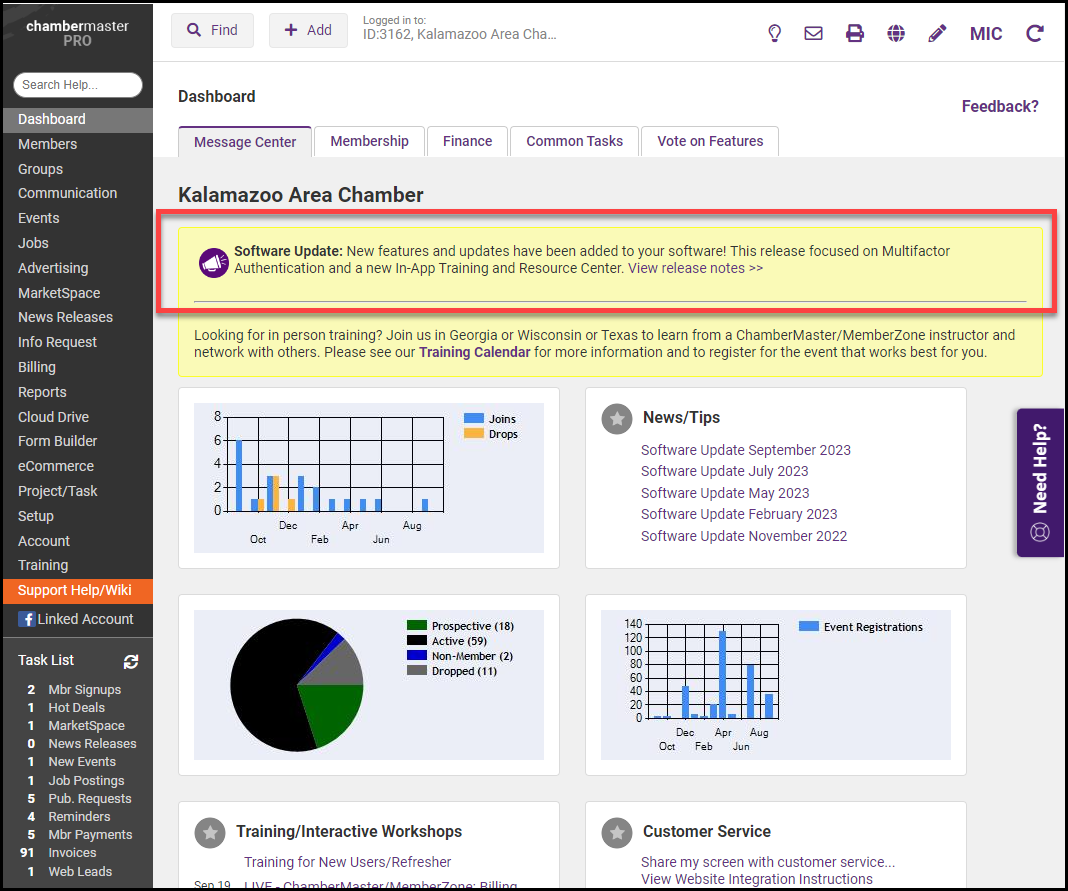The height and width of the screenshot is (891, 1068).
Task: Open the Facebook Linked Account item
Action: [x=76, y=619]
